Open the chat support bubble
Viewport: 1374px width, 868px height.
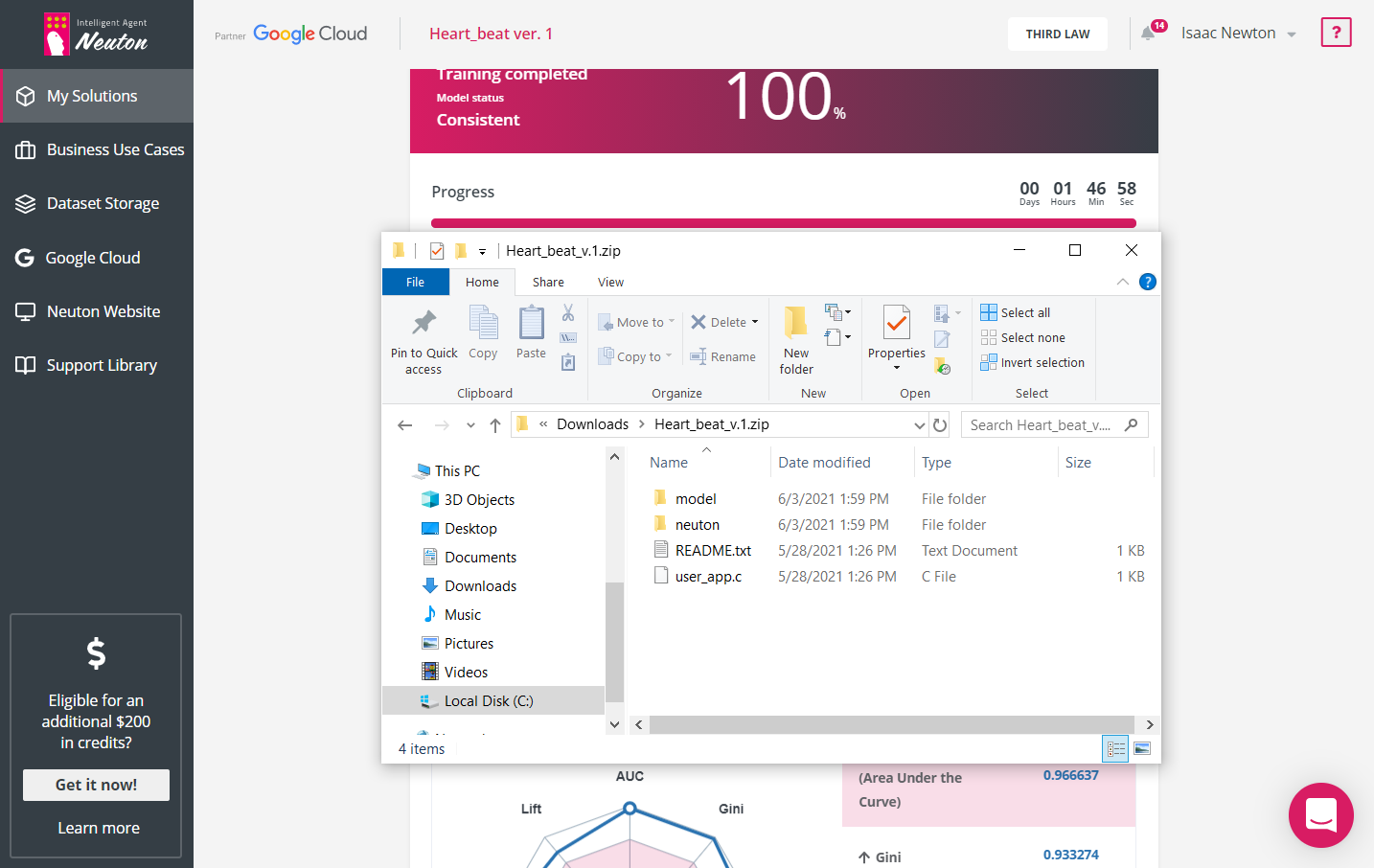point(1320,815)
